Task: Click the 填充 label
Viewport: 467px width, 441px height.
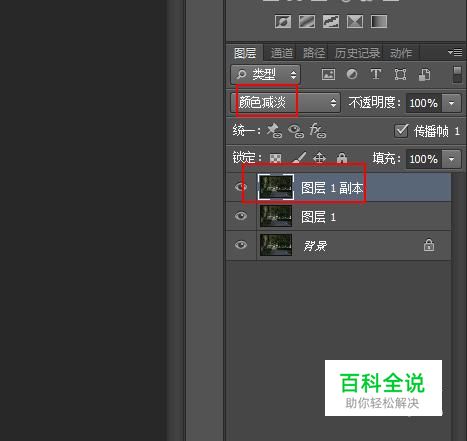Action: coord(386,158)
